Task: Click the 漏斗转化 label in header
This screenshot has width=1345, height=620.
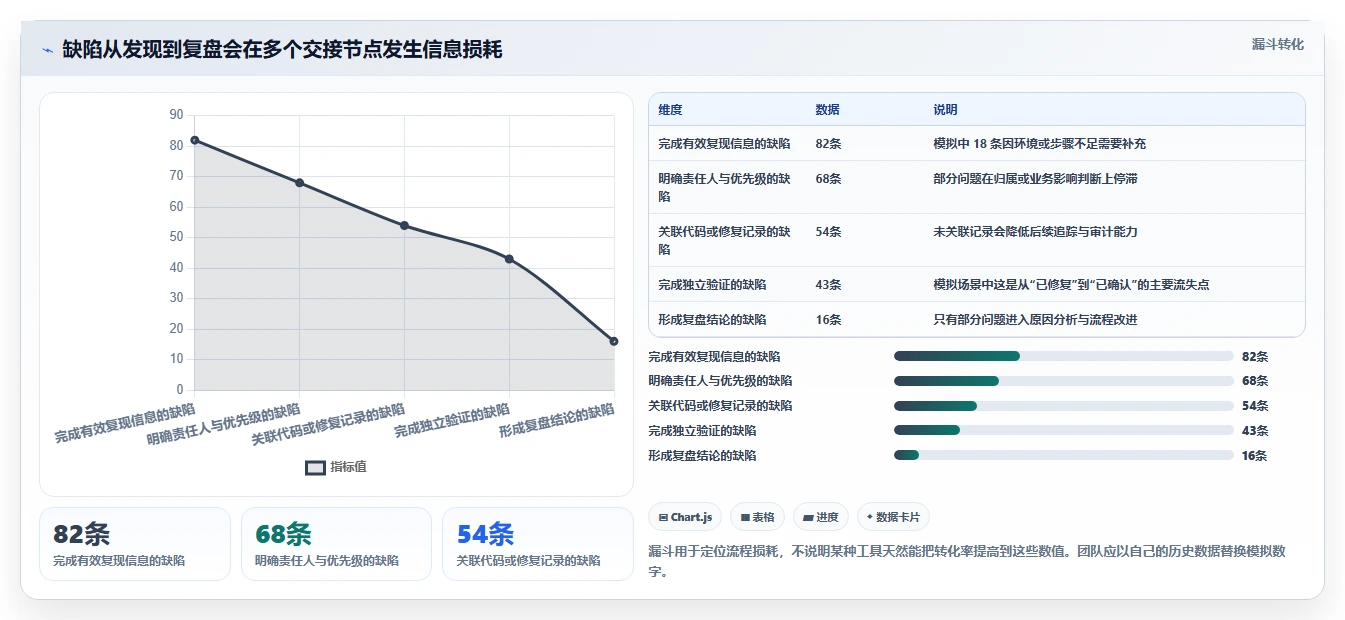Action: coord(1277,44)
